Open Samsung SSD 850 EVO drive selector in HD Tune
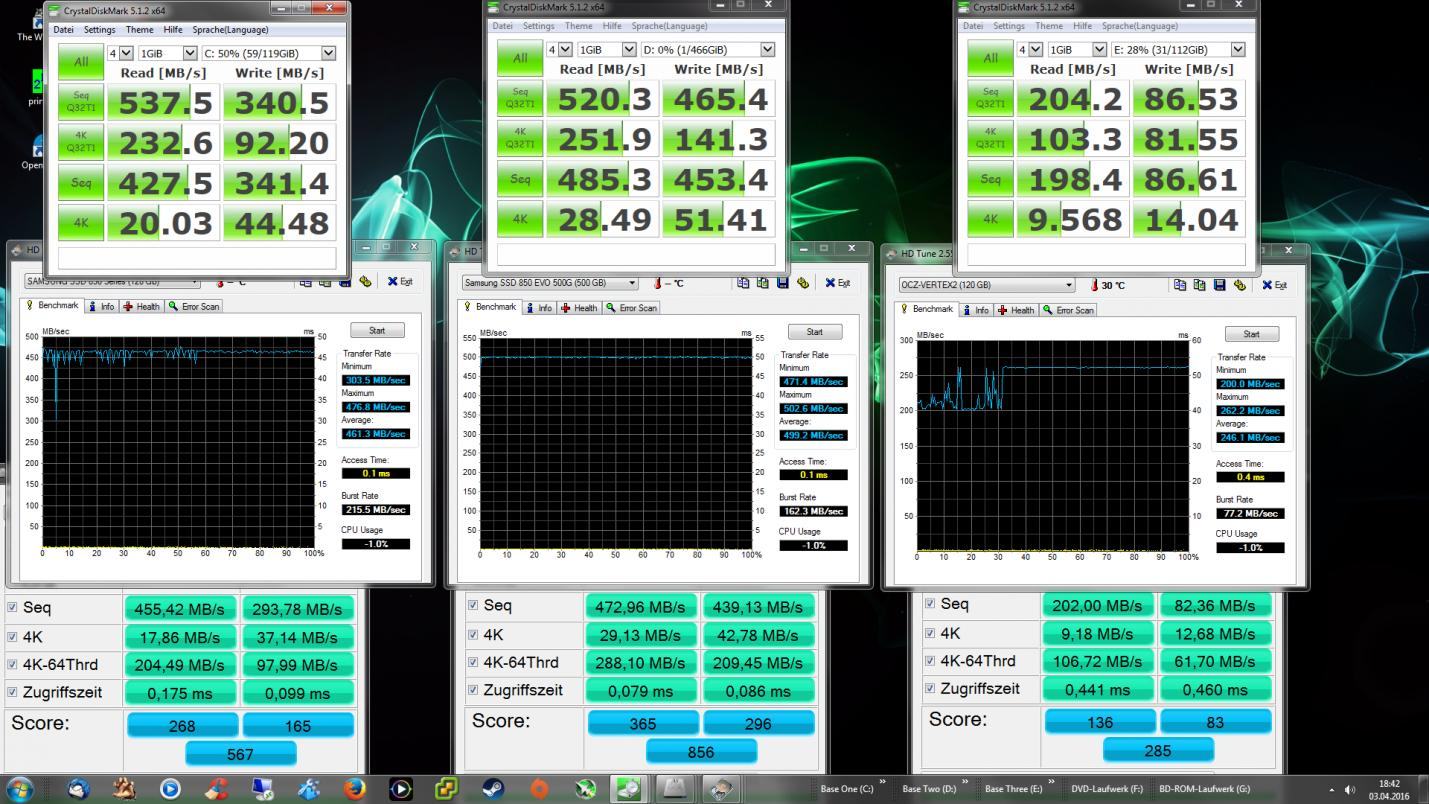 (x=549, y=283)
